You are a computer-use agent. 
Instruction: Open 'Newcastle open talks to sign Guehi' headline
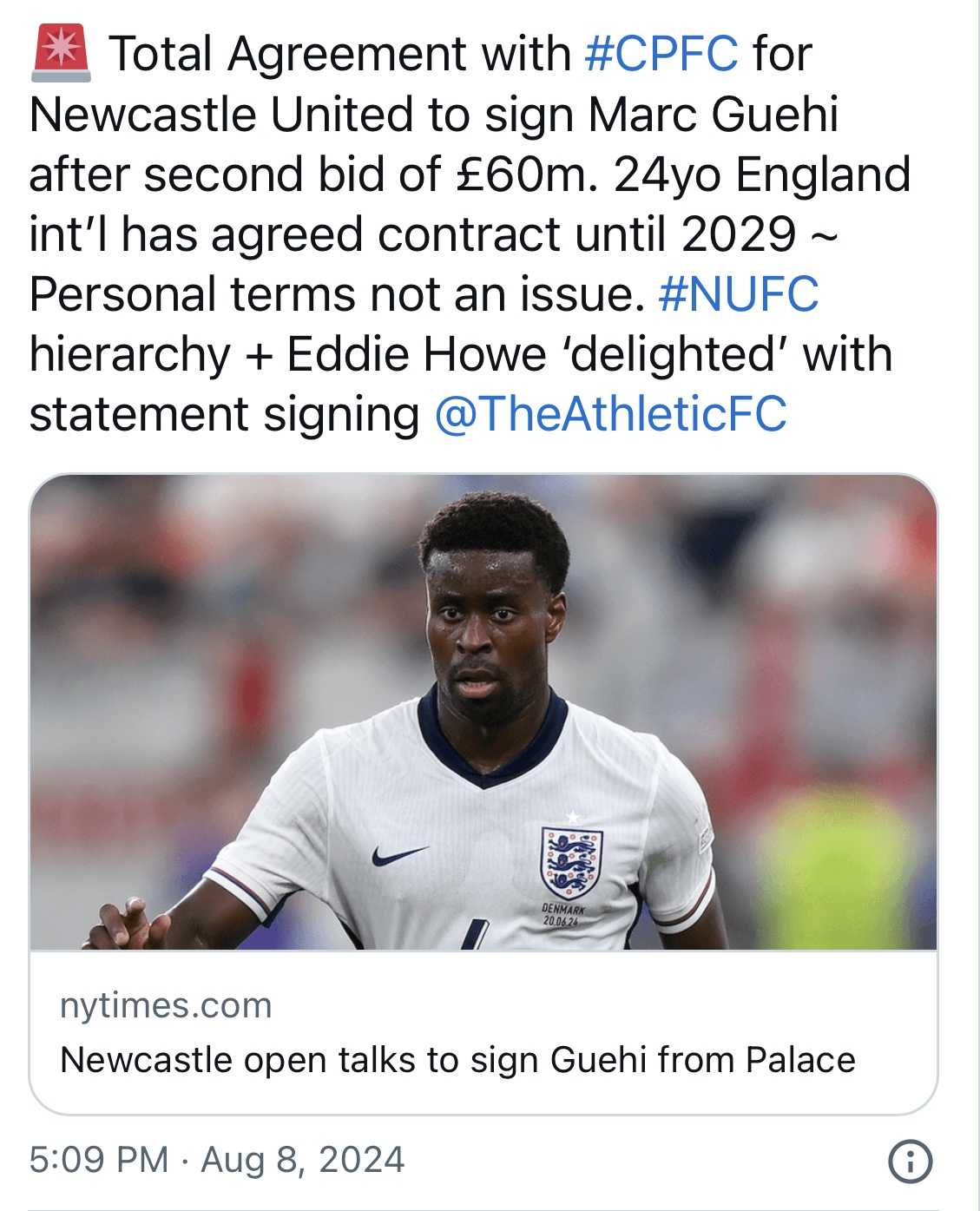click(x=457, y=1060)
